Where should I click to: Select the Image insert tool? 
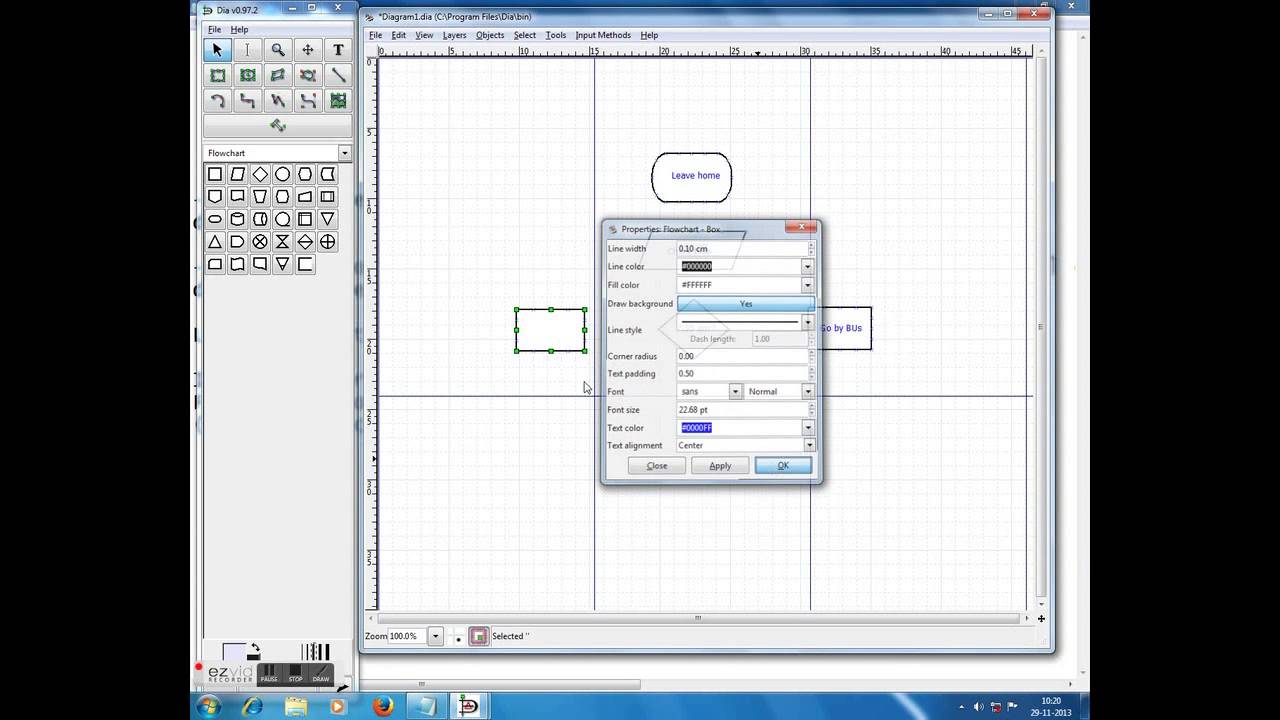(338, 101)
